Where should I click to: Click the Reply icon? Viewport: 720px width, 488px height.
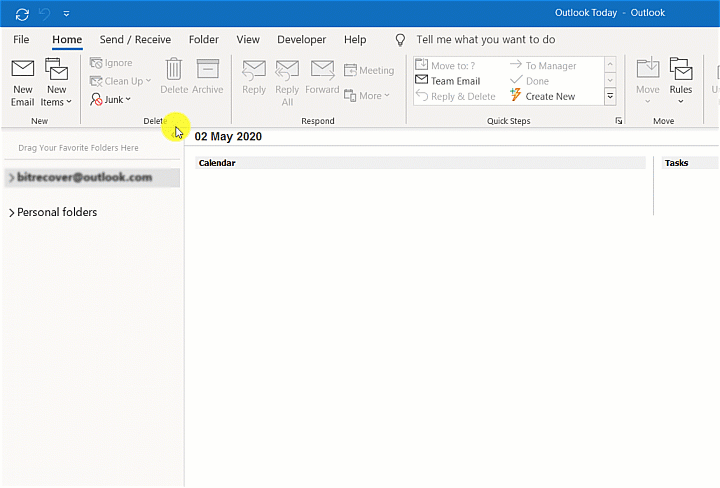click(x=254, y=70)
